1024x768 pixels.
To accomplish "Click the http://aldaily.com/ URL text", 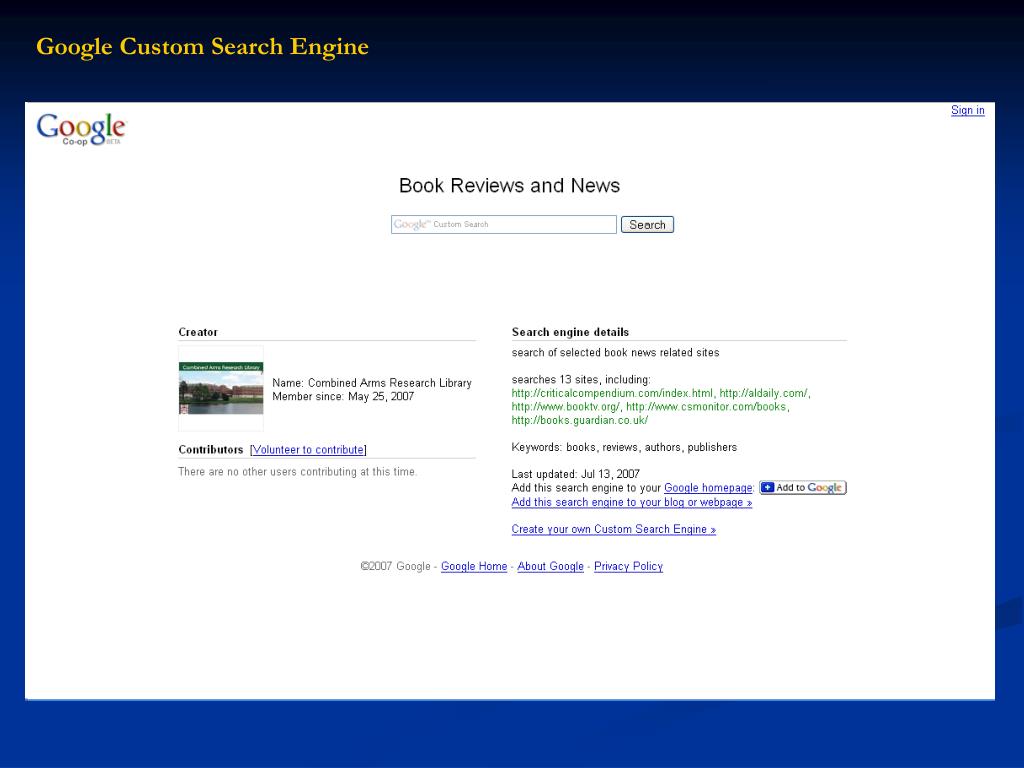I will click(x=763, y=393).
